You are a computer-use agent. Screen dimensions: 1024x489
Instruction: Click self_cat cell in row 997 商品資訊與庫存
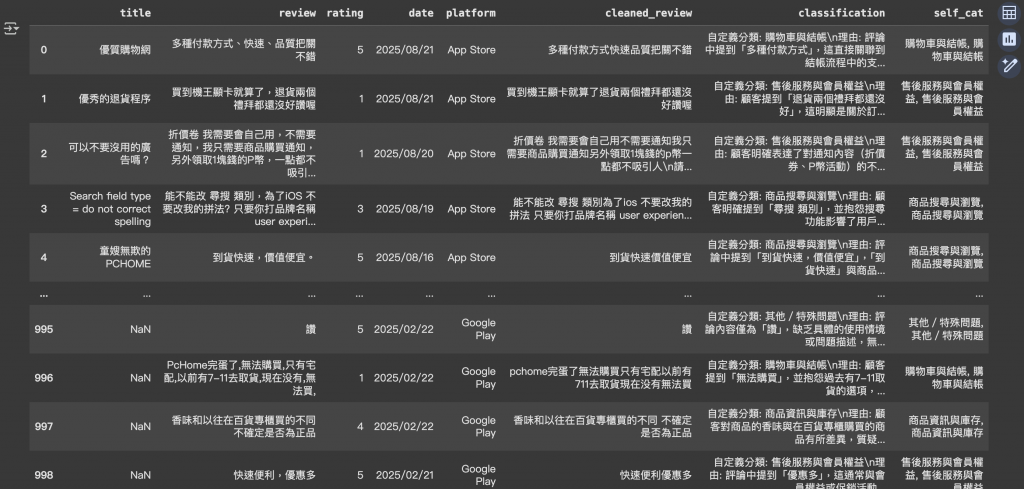click(947, 426)
